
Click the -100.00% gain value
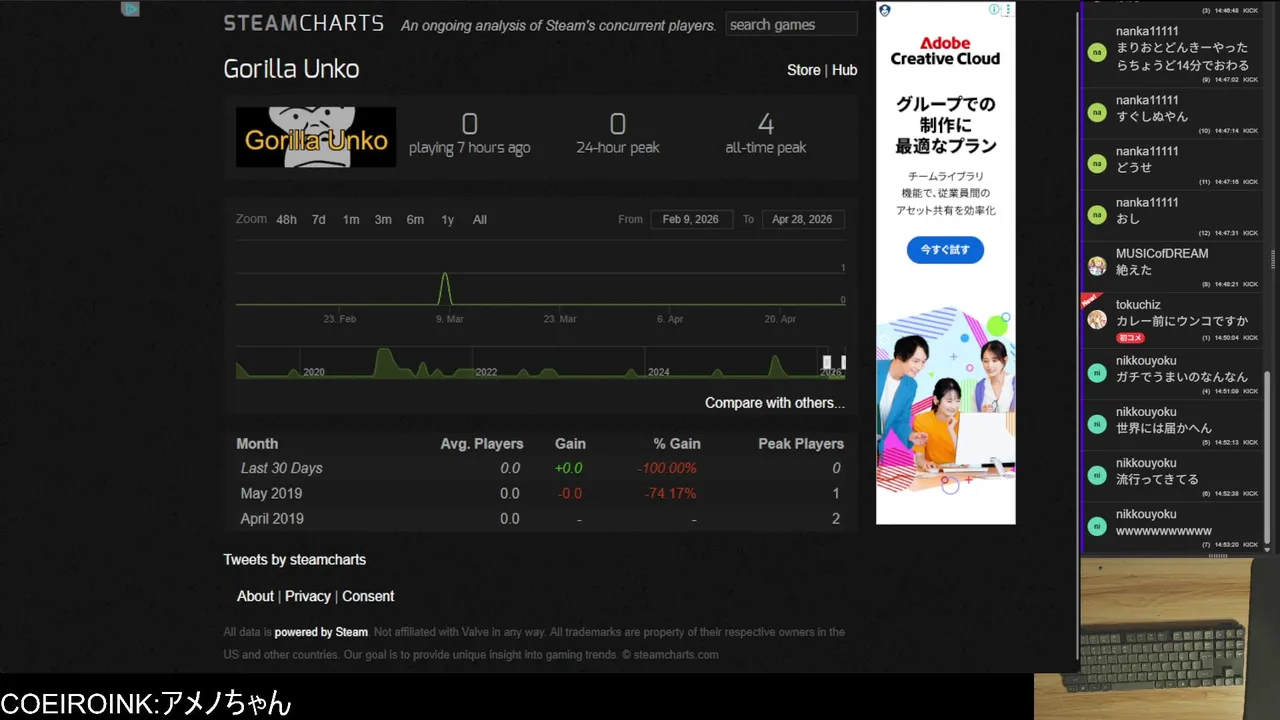point(667,468)
